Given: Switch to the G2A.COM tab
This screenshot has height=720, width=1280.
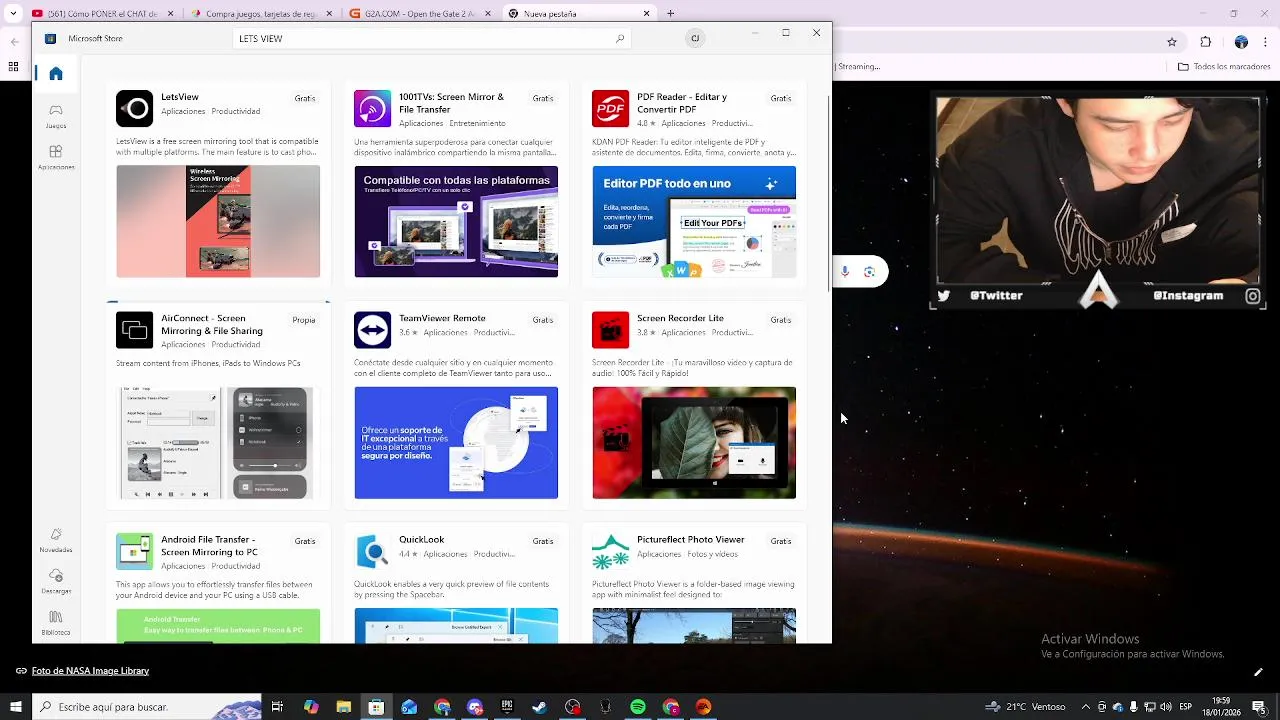Looking at the screenshot, I should coord(418,13).
